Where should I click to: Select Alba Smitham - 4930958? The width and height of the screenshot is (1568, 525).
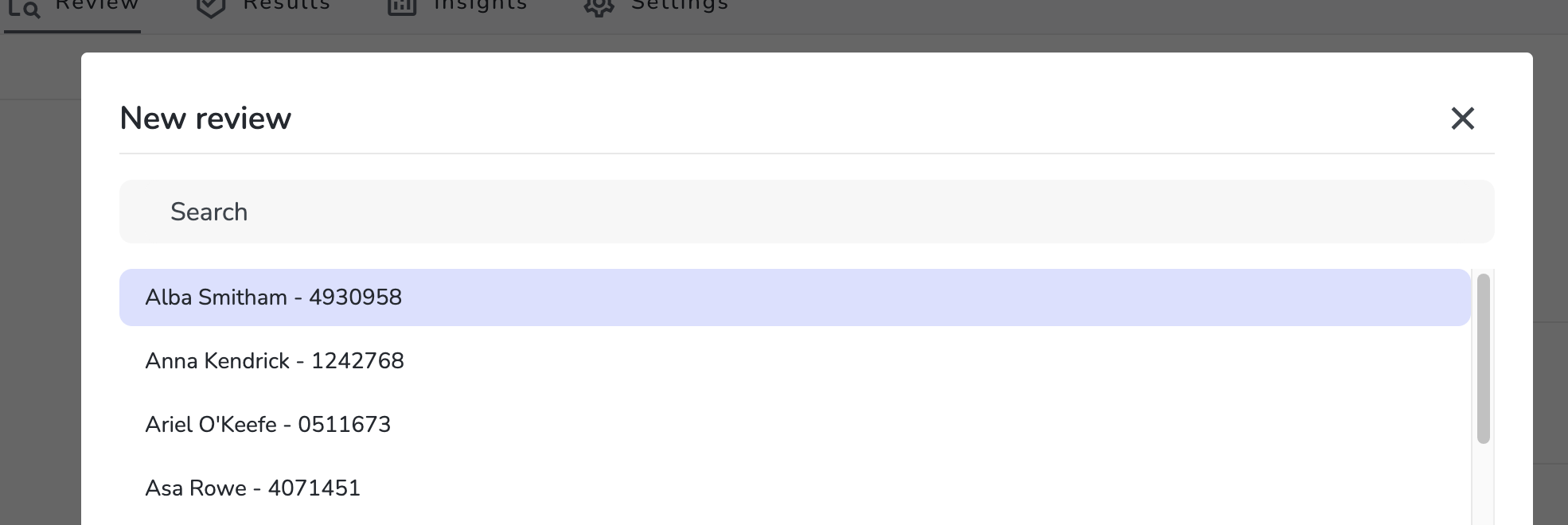point(794,297)
